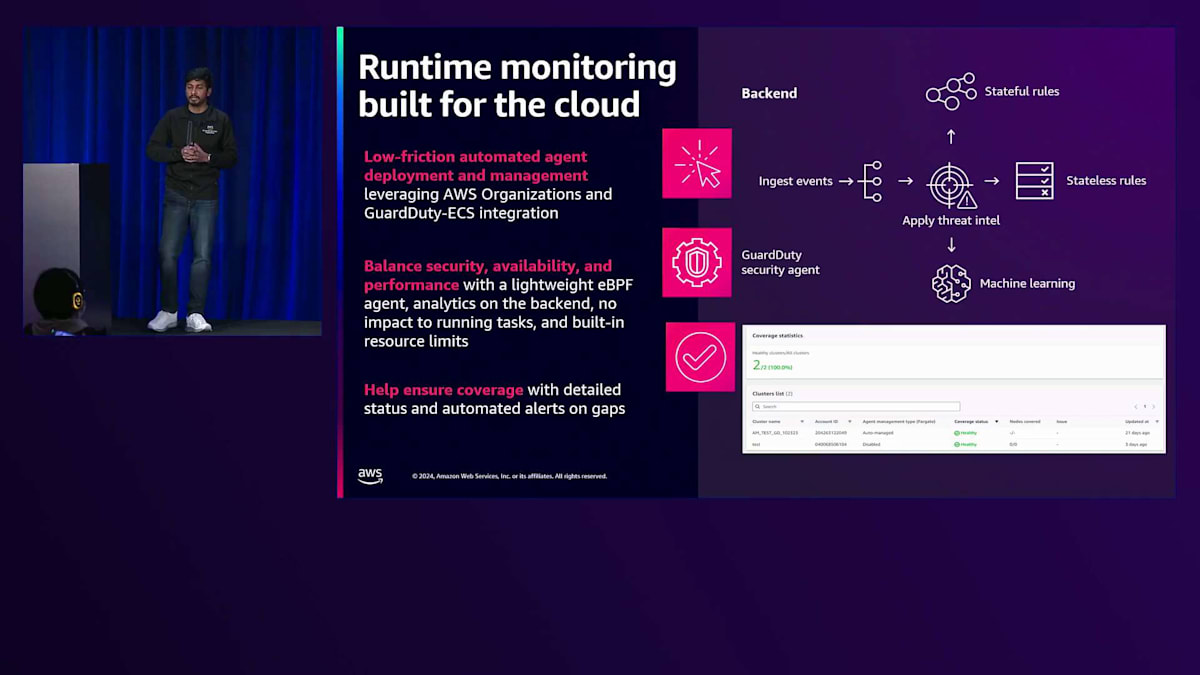
Task: Click the 'Nodes covered' column header
Action: [1025, 421]
